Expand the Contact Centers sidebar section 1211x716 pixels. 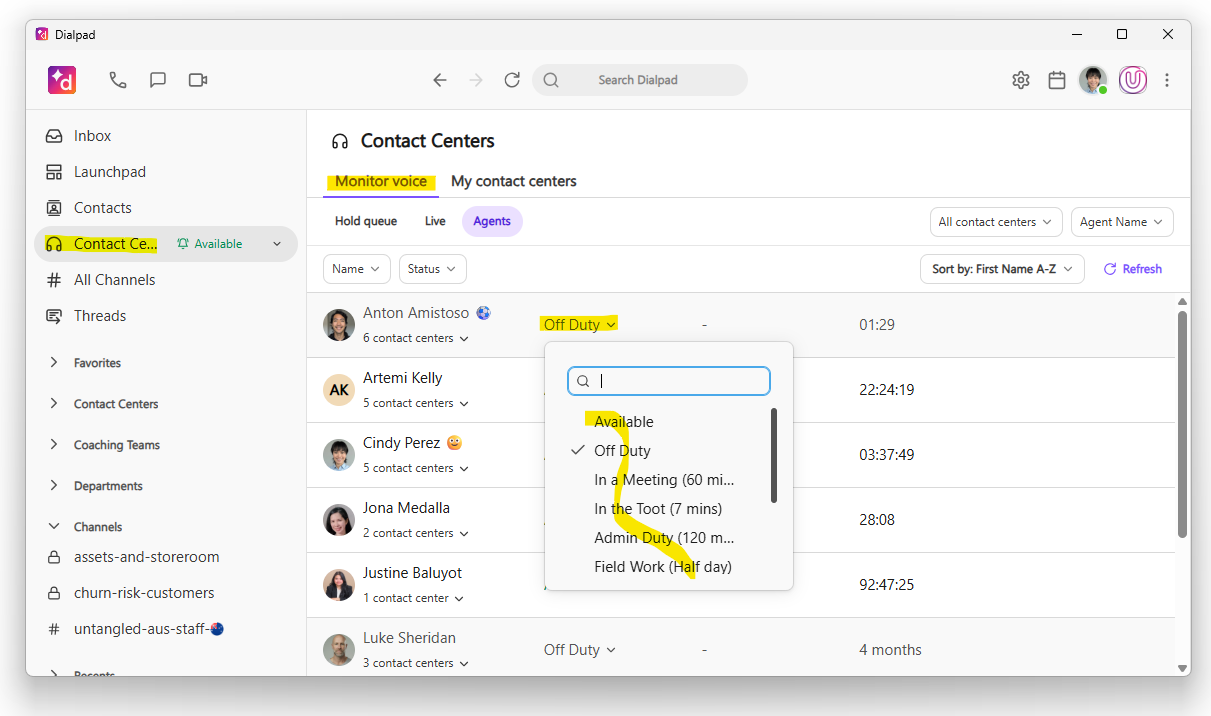click(115, 404)
